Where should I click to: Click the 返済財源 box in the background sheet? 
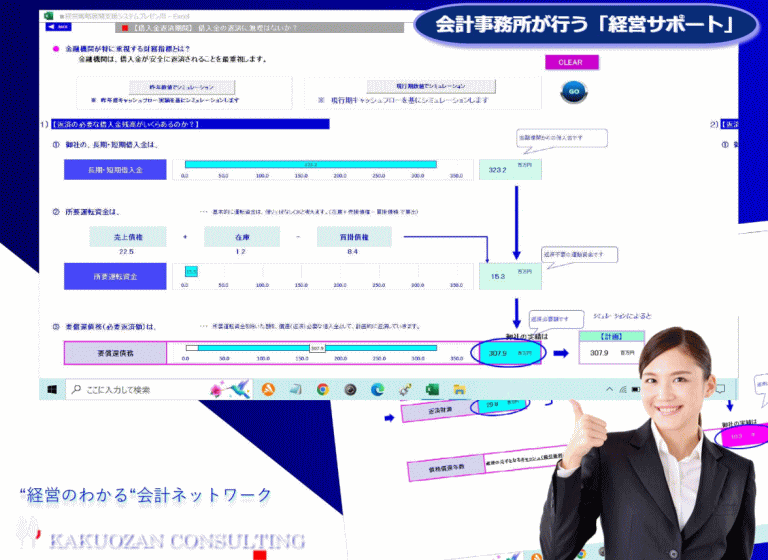tap(440, 411)
